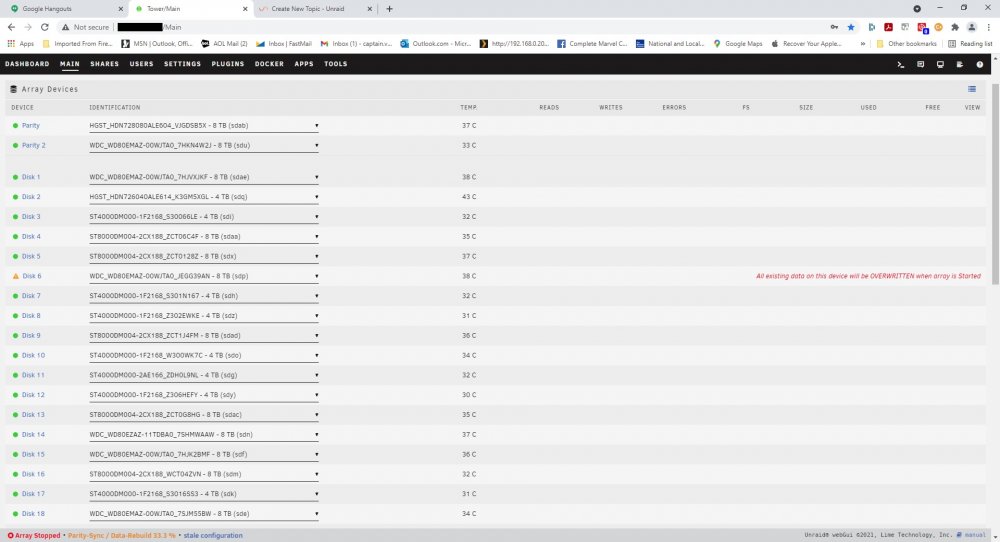This screenshot has height=542, width=1000.
Task: Click the warning triangle for Disk 6
Action: tap(16, 276)
